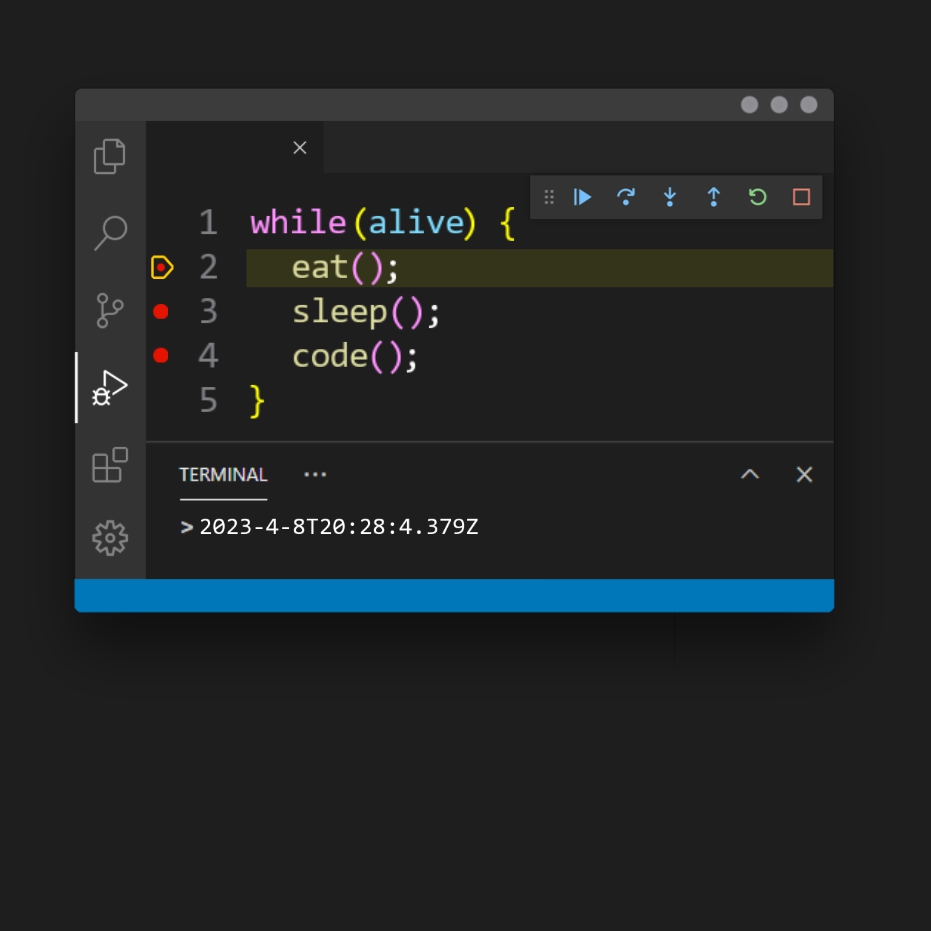This screenshot has height=931, width=931.
Task: Maximize the terminal panel with chevron
Action: pos(750,474)
